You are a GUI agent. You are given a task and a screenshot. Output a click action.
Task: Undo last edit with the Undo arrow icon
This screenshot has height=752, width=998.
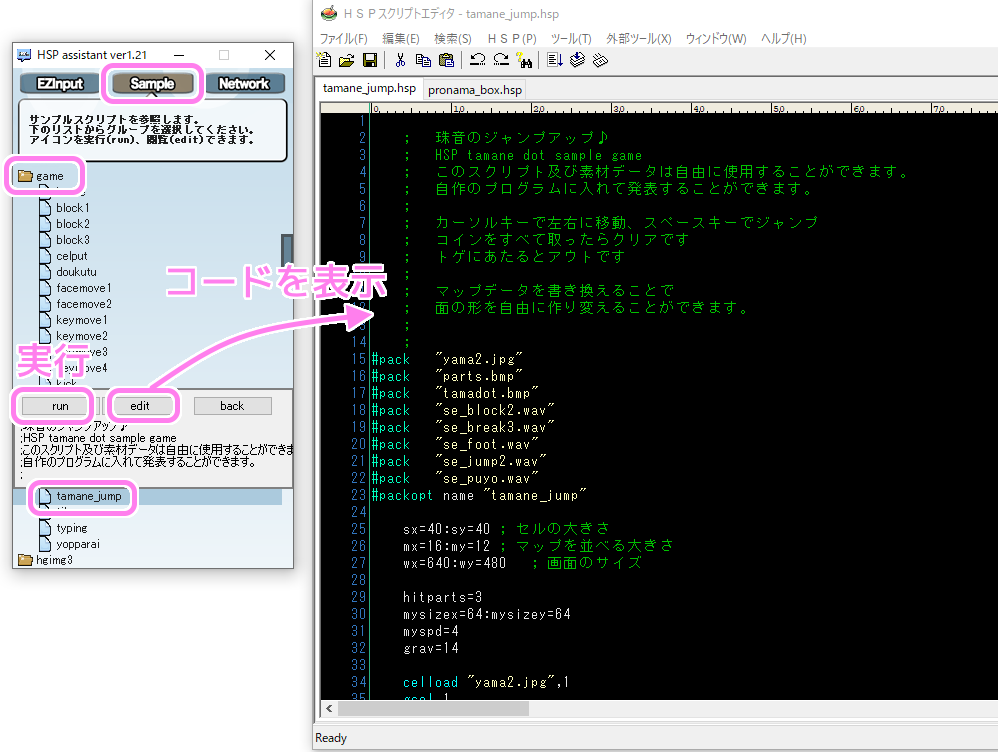pyautogui.click(x=479, y=60)
